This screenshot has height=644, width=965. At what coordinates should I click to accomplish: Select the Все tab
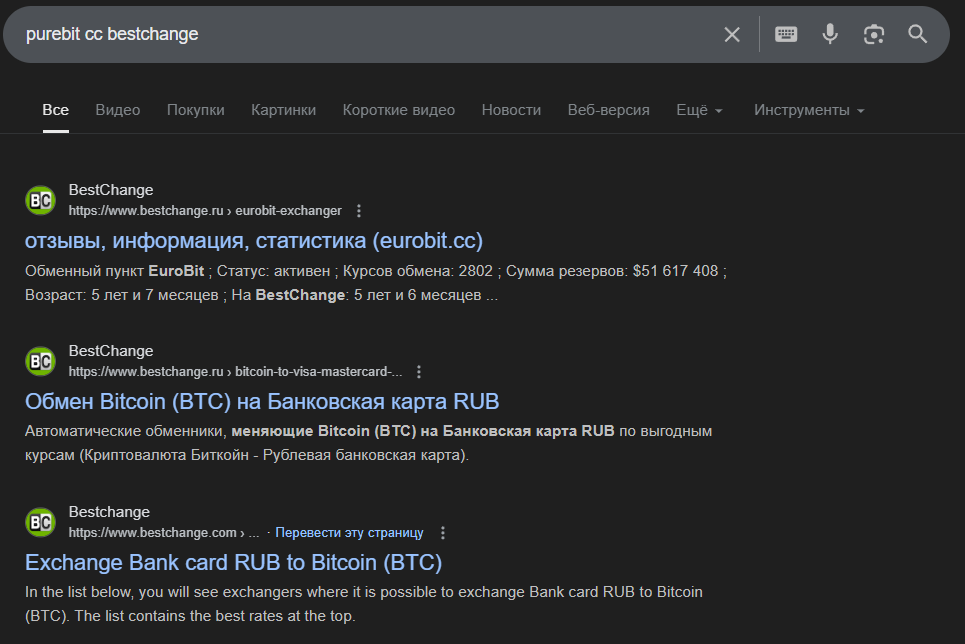pos(55,110)
